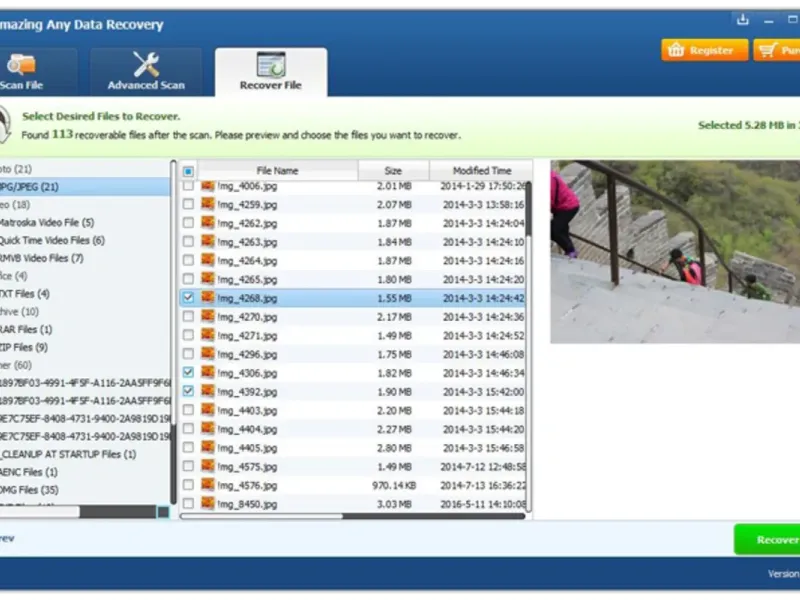
Task: Click the image icon of Img_4575.jpg
Action: [208, 465]
